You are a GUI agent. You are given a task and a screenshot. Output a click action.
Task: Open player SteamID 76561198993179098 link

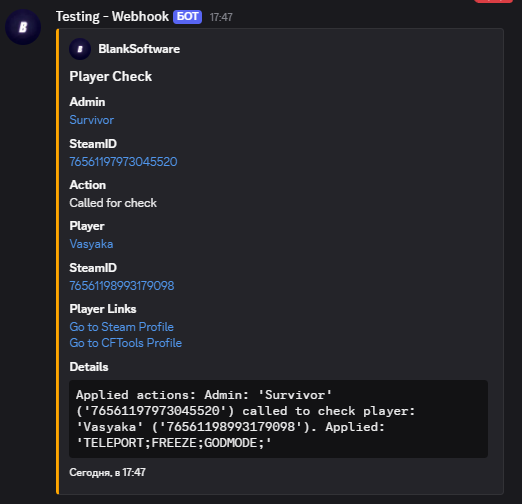[122, 286]
